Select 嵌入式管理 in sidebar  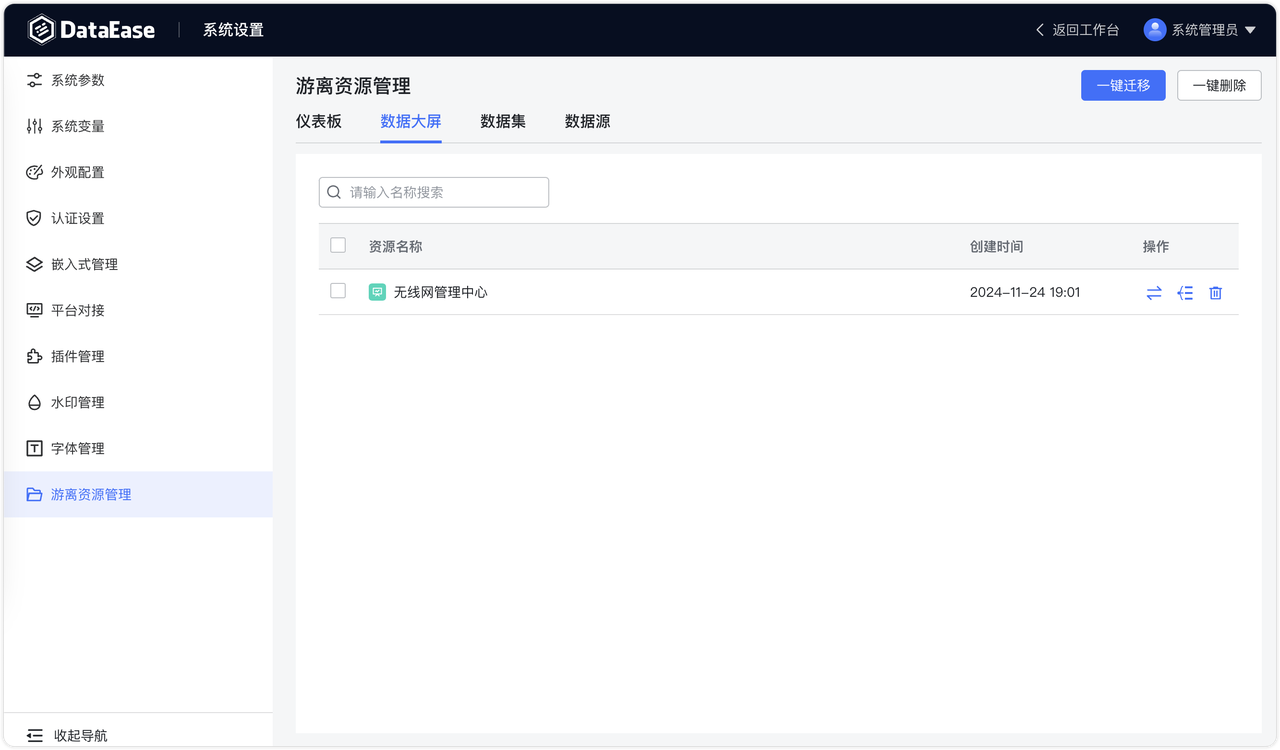tap(138, 264)
